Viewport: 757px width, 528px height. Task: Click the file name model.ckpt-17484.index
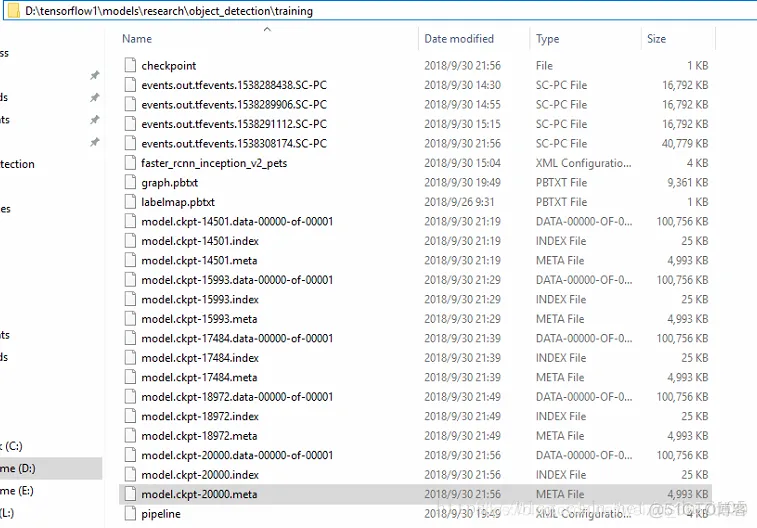pyautogui.click(x=200, y=358)
